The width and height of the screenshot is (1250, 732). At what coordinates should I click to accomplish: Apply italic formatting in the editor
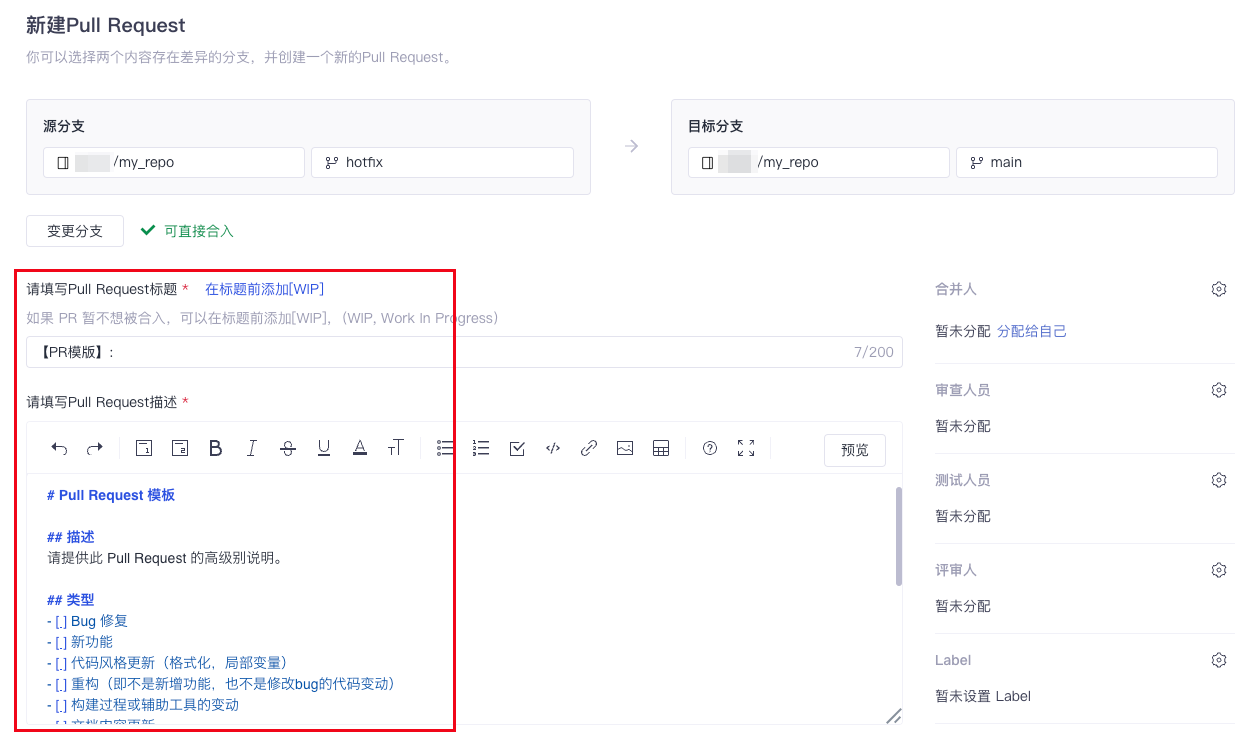[x=252, y=449]
